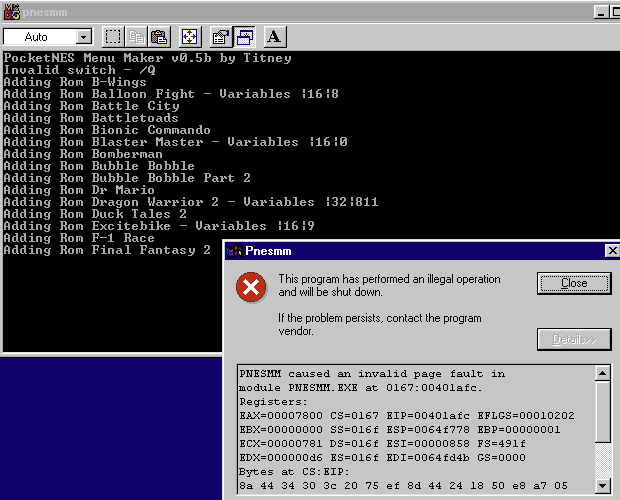620x500 pixels.
Task: Open the Auto font size dropdown arrow
Action: [x=83, y=37]
